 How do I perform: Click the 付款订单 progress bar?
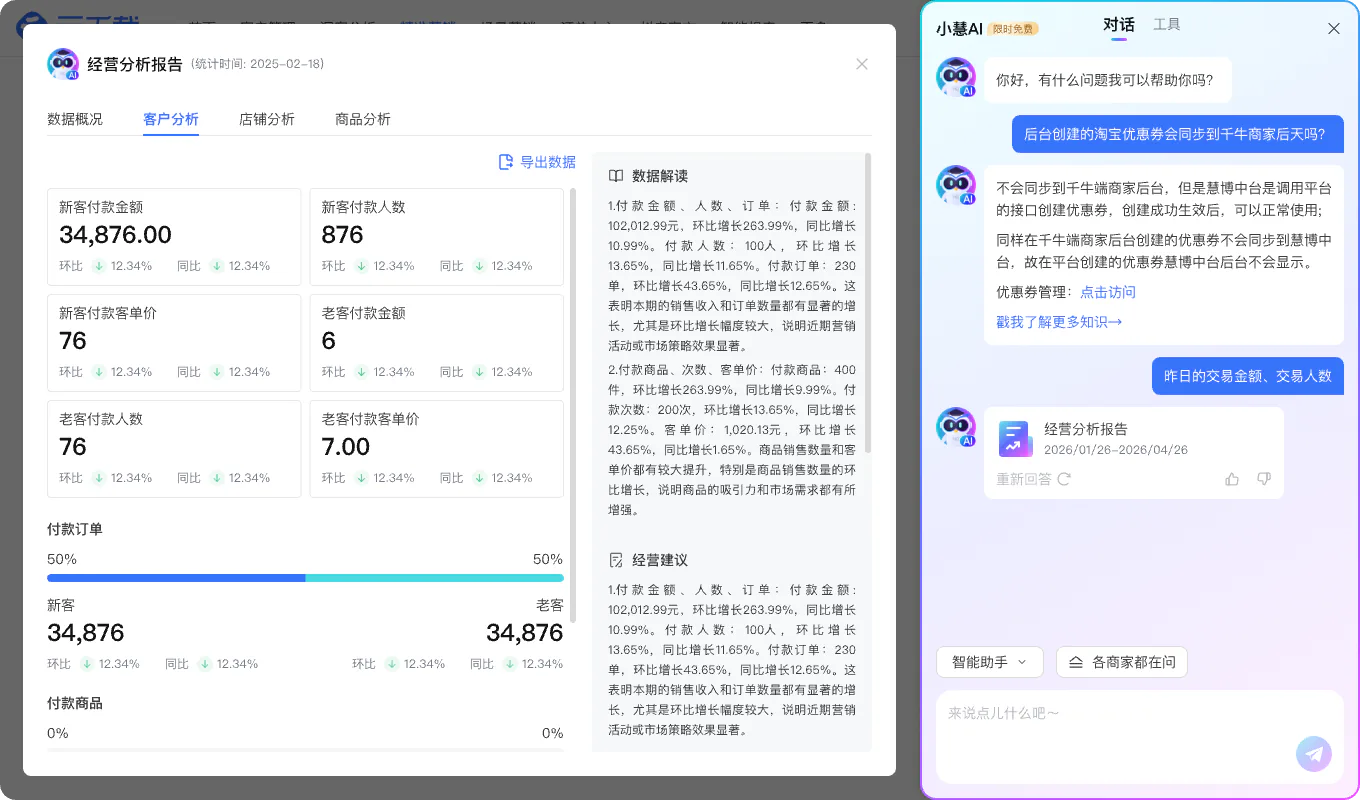coord(305,578)
